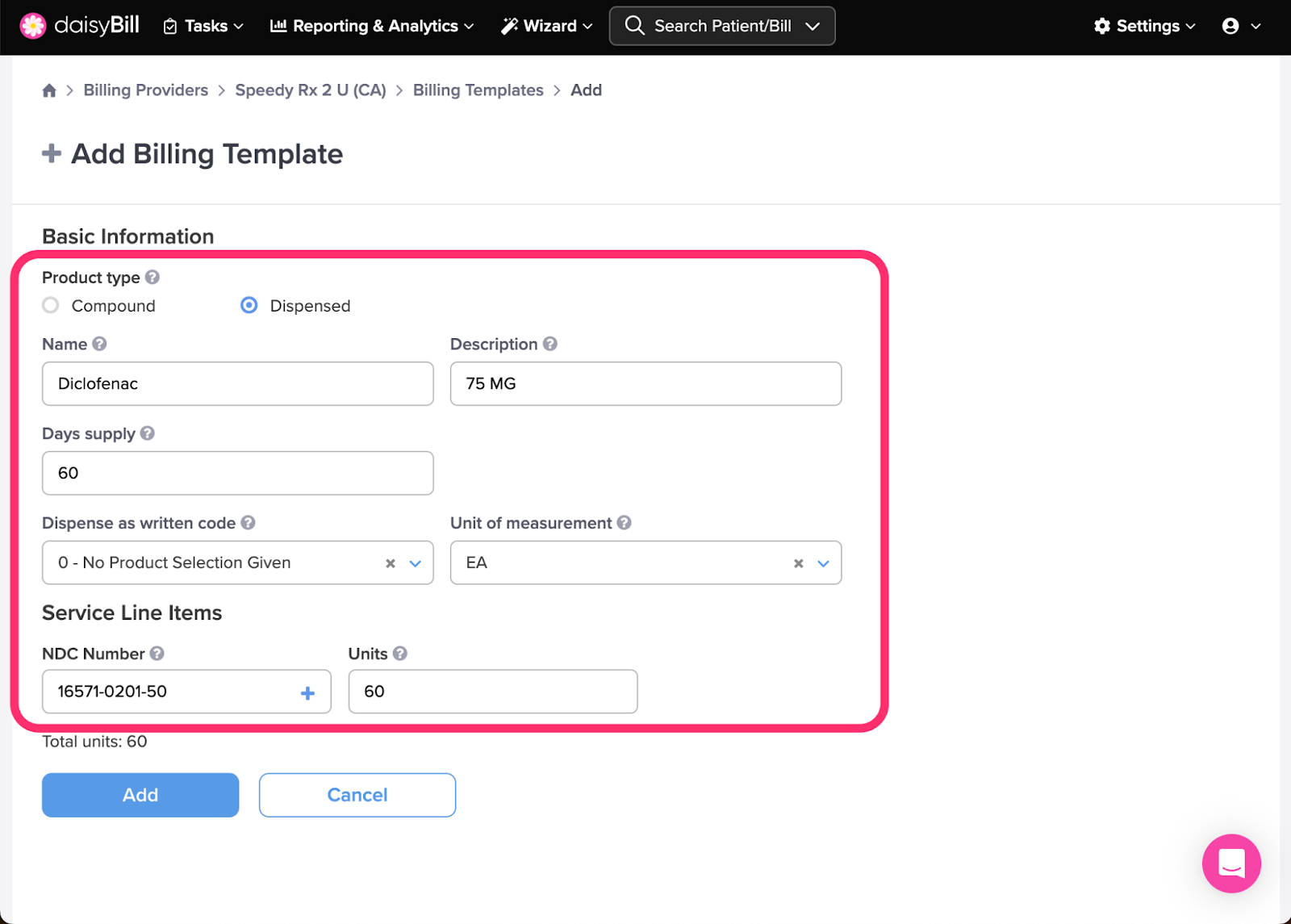The height and width of the screenshot is (924, 1291).
Task: Click the Total units: 60 text
Action: point(94,742)
